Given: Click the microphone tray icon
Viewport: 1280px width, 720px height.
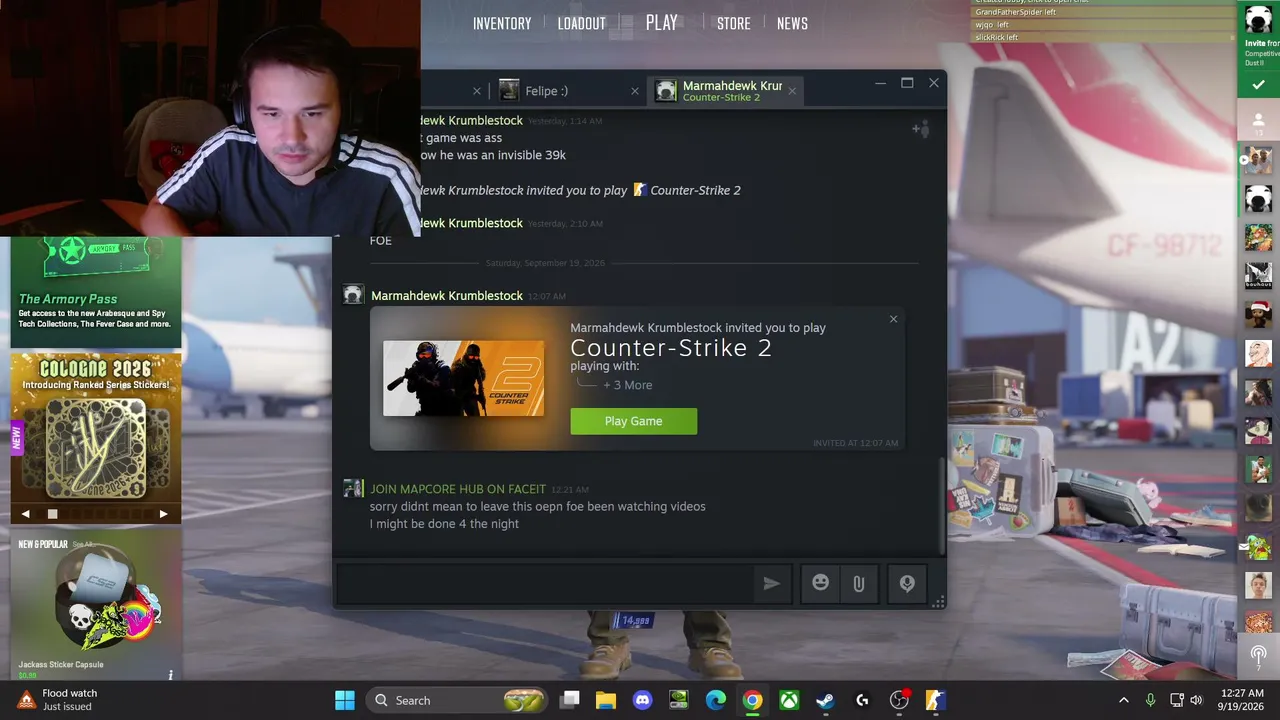Looking at the screenshot, I should pos(1150,700).
